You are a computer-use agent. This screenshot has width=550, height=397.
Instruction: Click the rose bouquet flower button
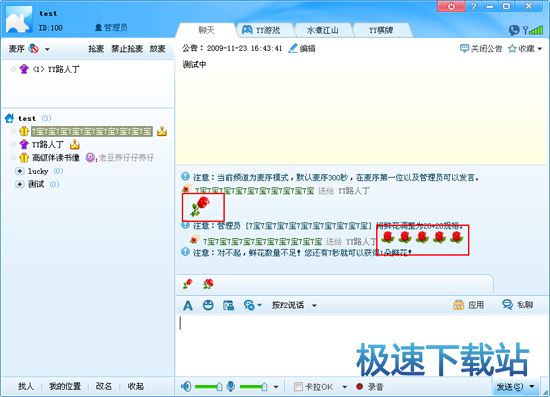[x=208, y=284]
